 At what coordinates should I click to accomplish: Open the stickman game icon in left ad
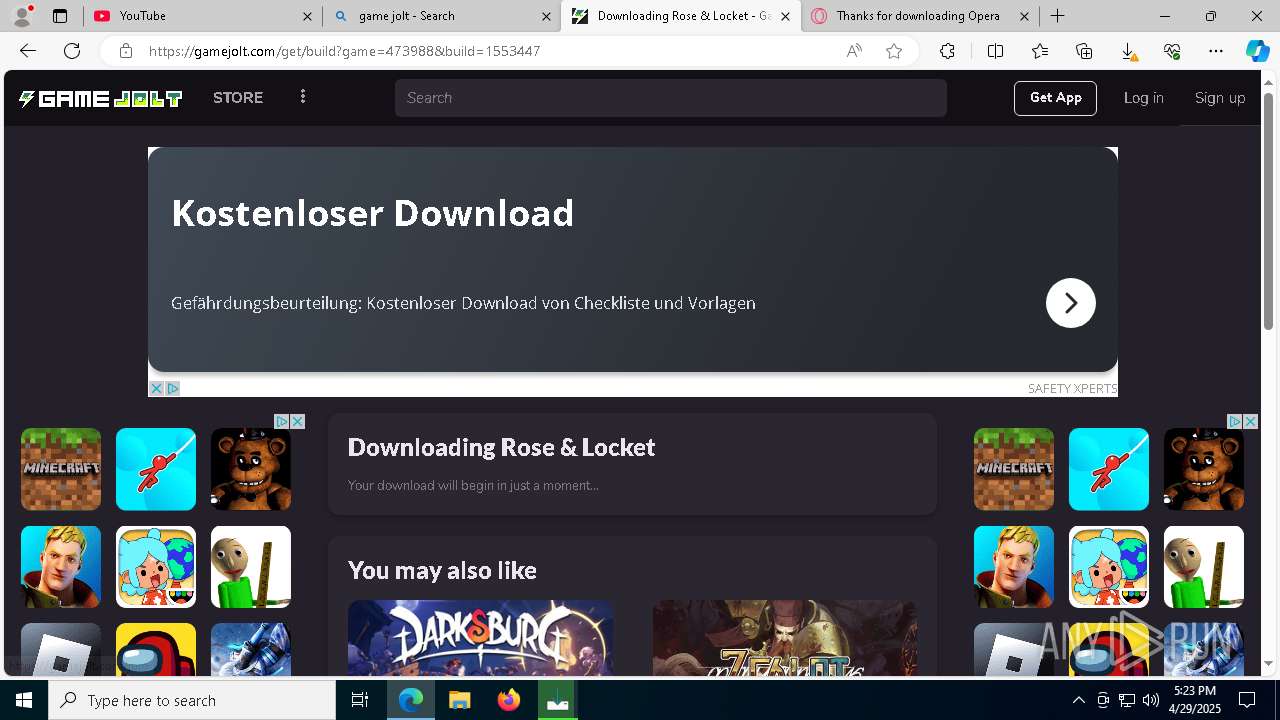tap(156, 469)
